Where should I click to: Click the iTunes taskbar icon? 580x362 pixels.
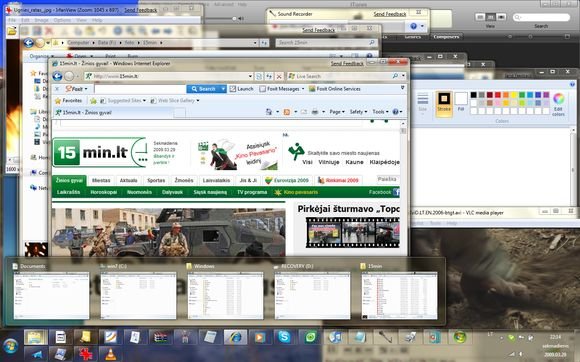click(335, 337)
